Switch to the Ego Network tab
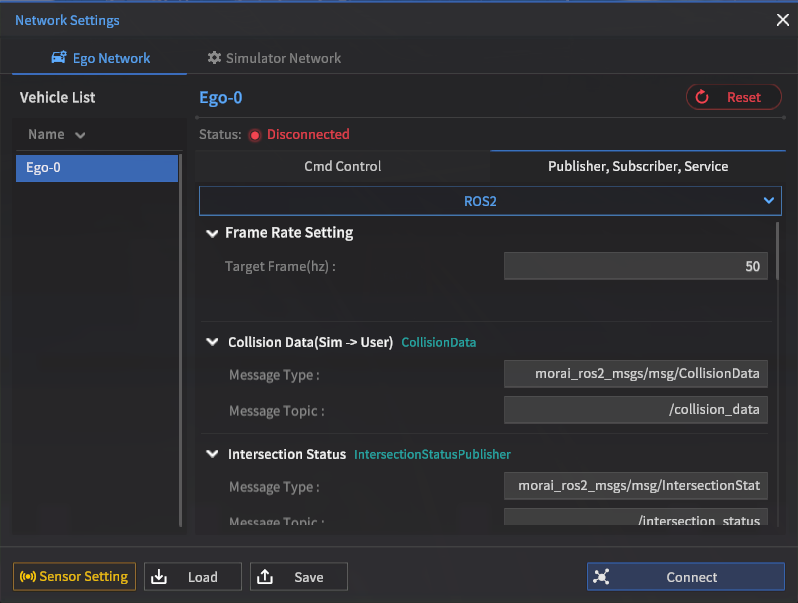The width and height of the screenshot is (798, 603). pos(100,58)
